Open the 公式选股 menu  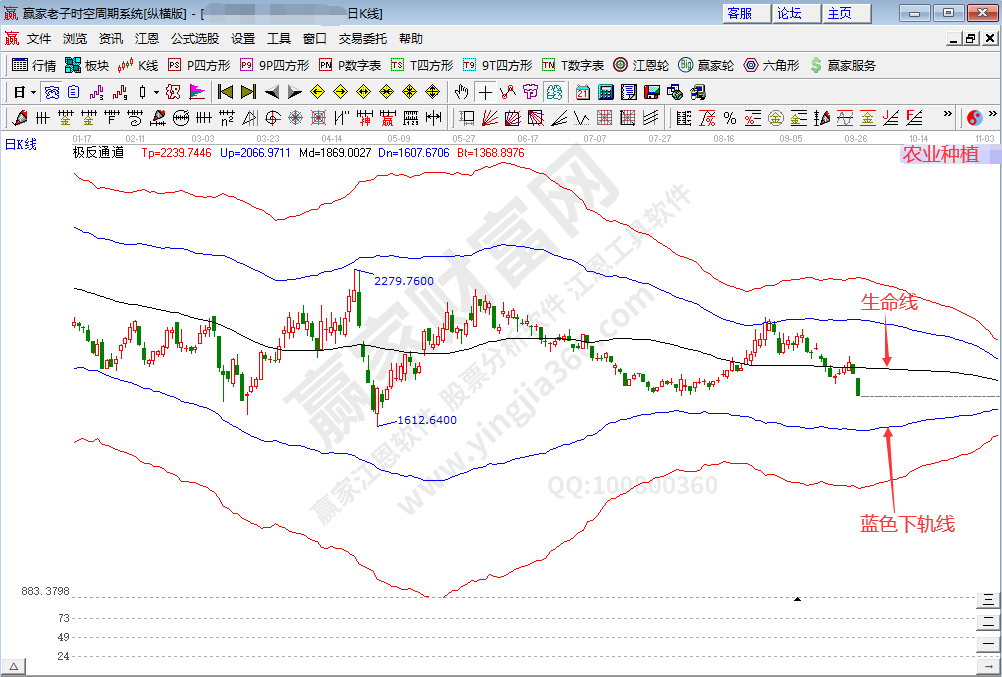pyautogui.click(x=194, y=39)
